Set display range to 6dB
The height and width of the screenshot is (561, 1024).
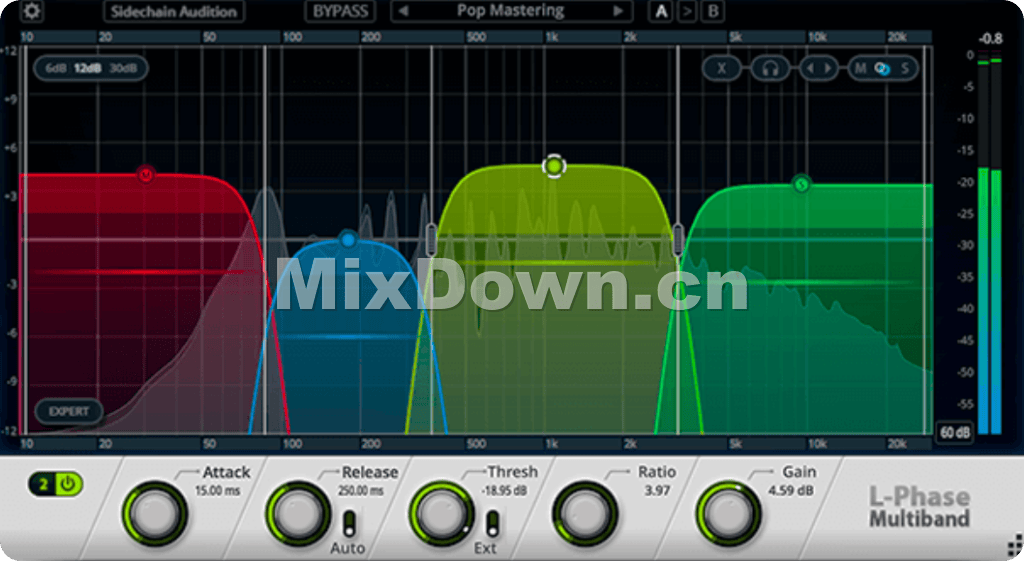click(55, 68)
